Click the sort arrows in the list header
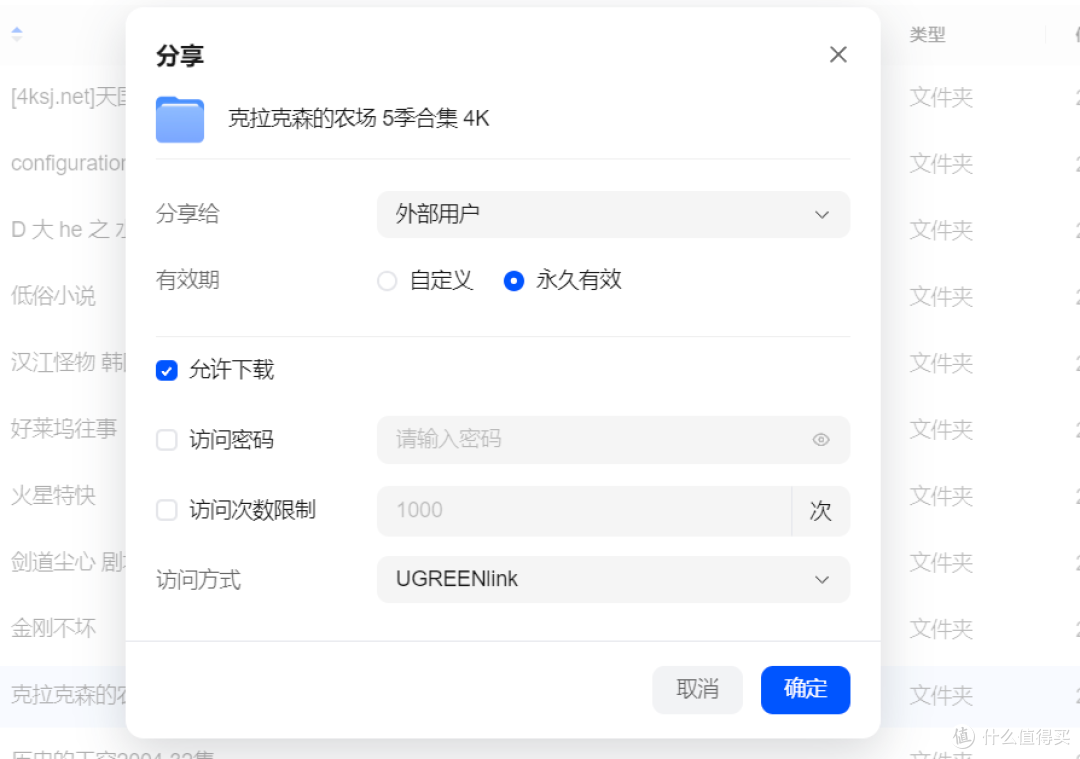 17,34
